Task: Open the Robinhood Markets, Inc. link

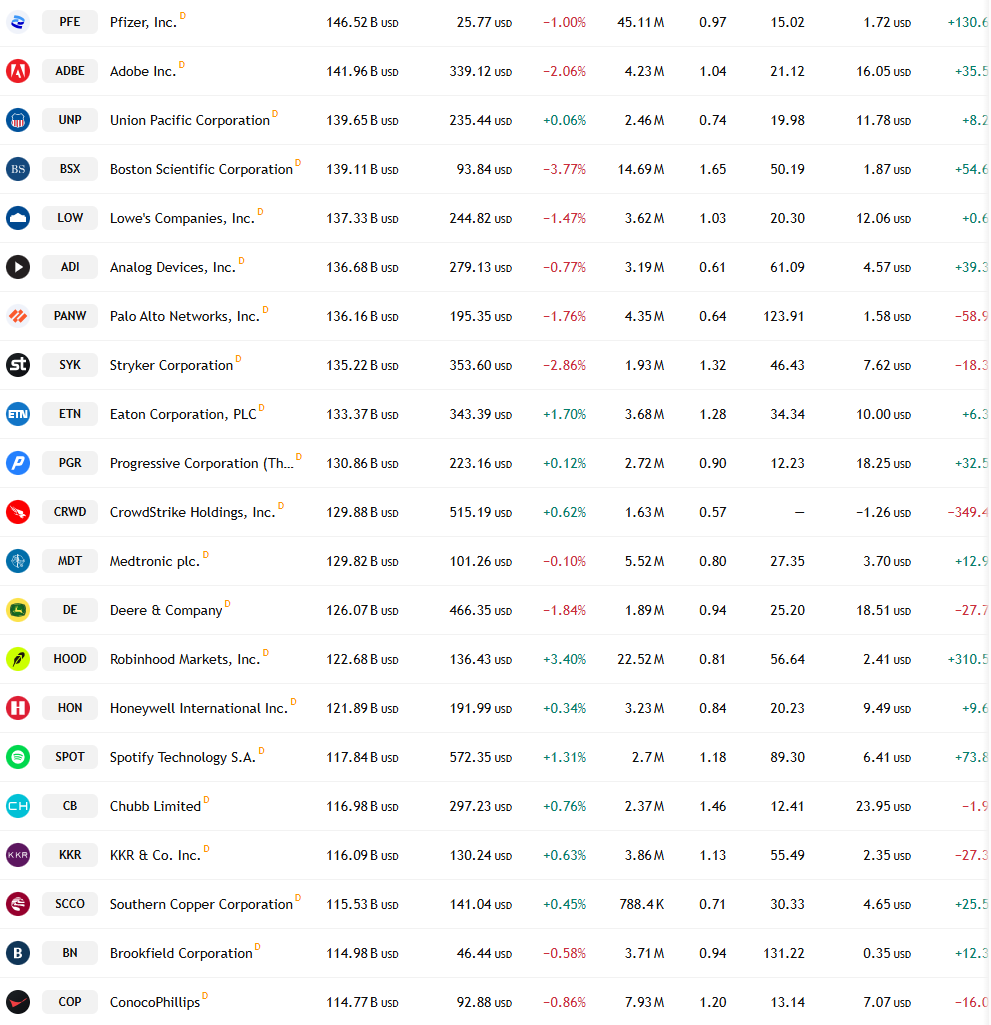Action: [185, 660]
